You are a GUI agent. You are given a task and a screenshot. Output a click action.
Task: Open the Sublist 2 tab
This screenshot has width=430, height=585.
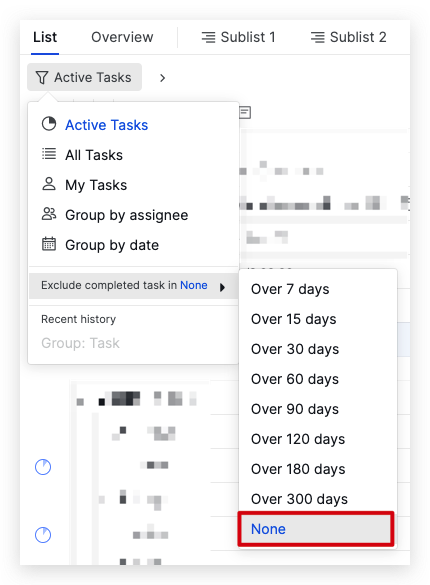(x=349, y=37)
